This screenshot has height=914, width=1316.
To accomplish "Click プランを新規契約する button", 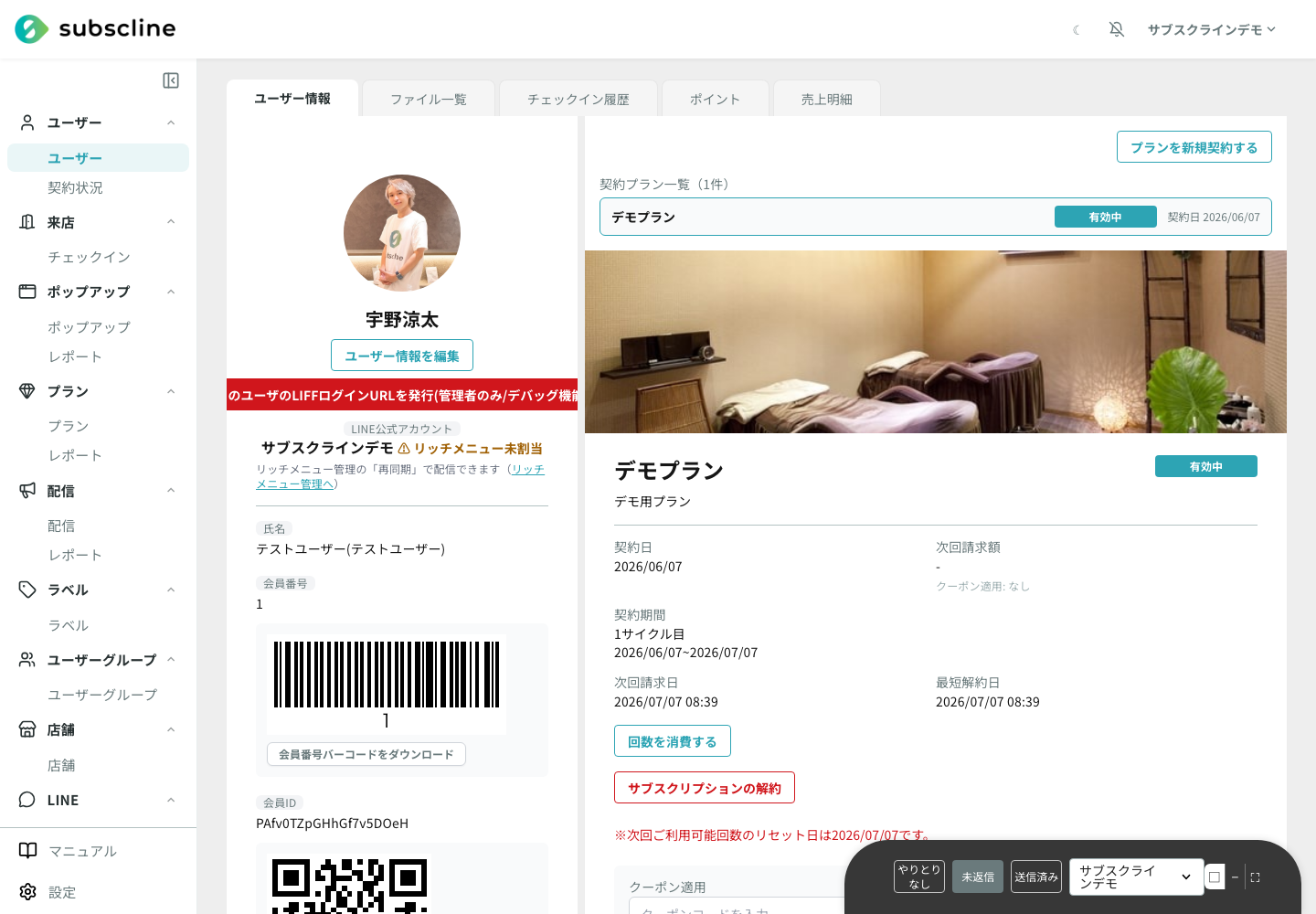I will tap(1194, 147).
